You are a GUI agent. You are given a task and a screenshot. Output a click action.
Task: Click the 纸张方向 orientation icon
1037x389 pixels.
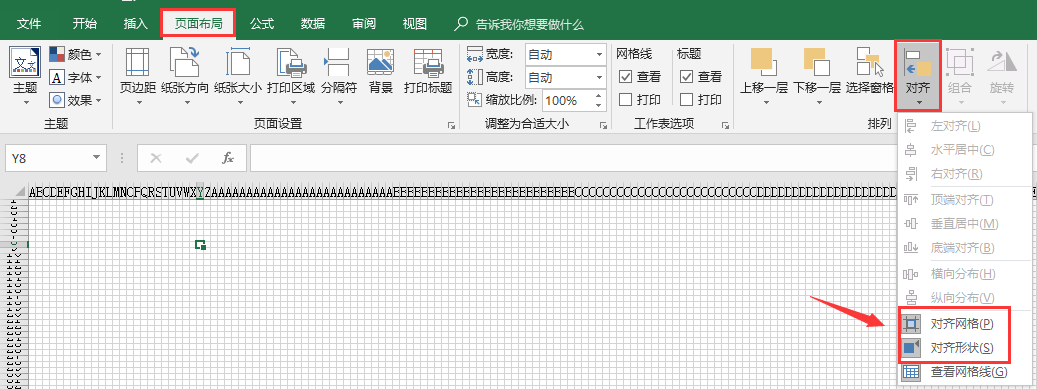click(x=185, y=62)
